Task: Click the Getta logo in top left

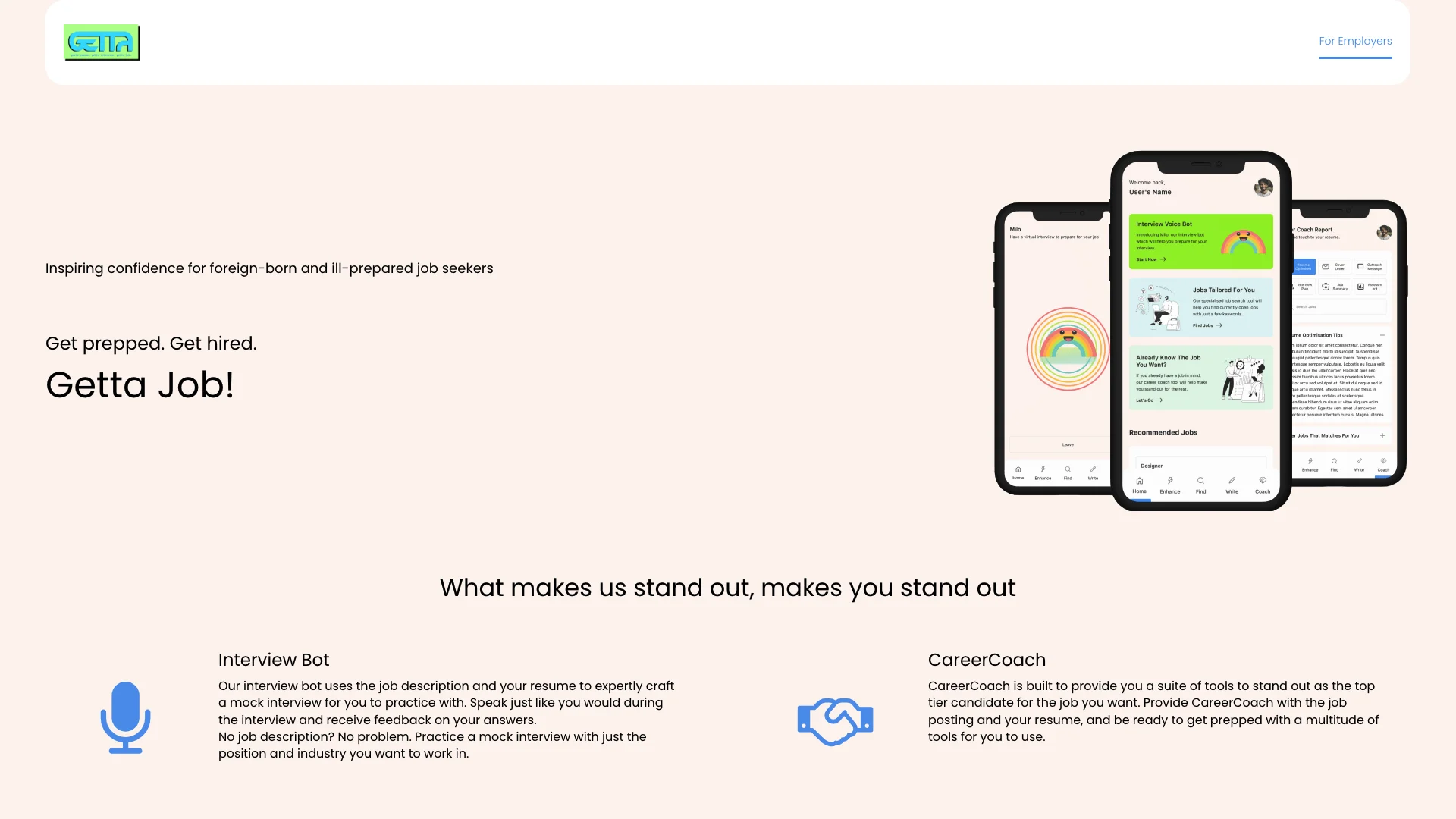Action: pos(102,42)
